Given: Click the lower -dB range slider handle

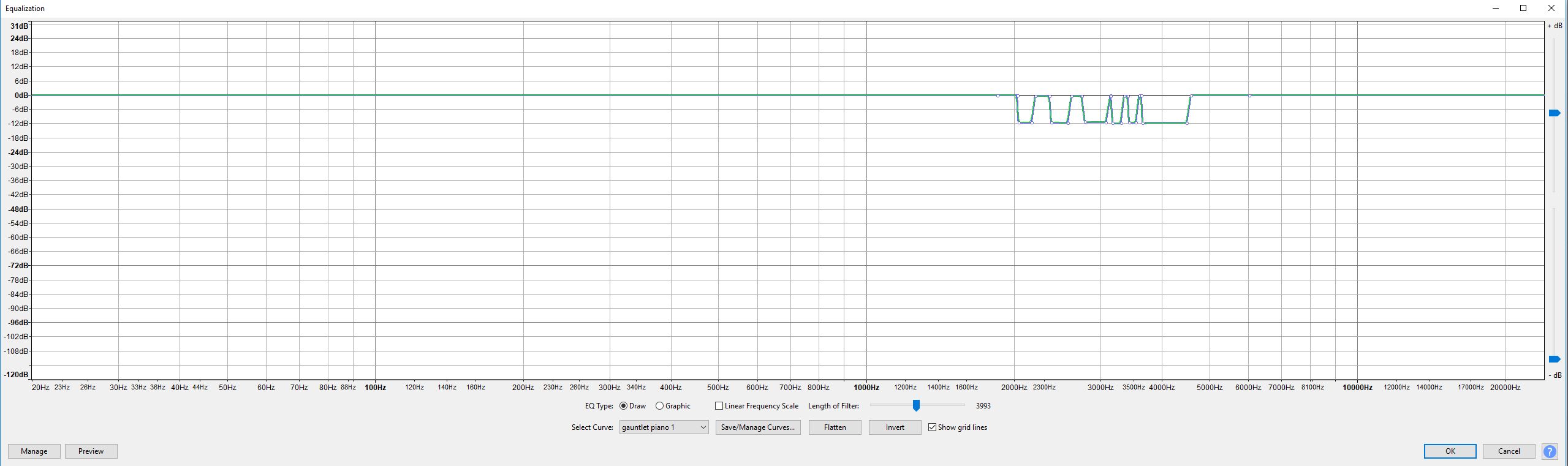Looking at the screenshot, I should click(1555, 359).
